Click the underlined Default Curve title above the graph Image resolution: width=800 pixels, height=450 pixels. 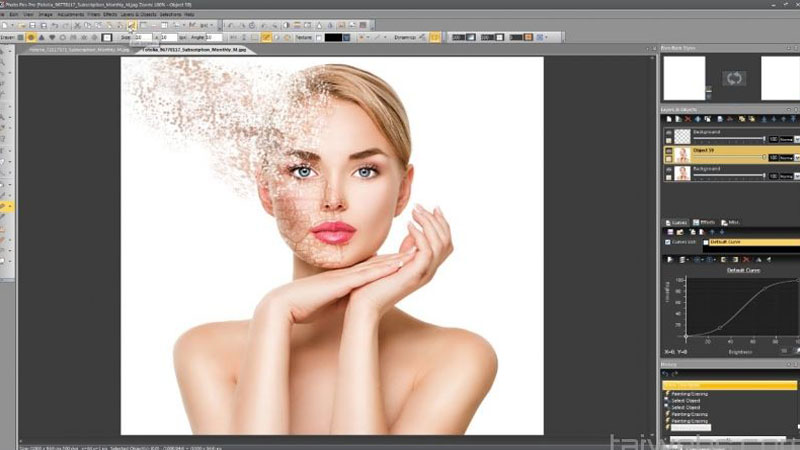pyautogui.click(x=743, y=270)
